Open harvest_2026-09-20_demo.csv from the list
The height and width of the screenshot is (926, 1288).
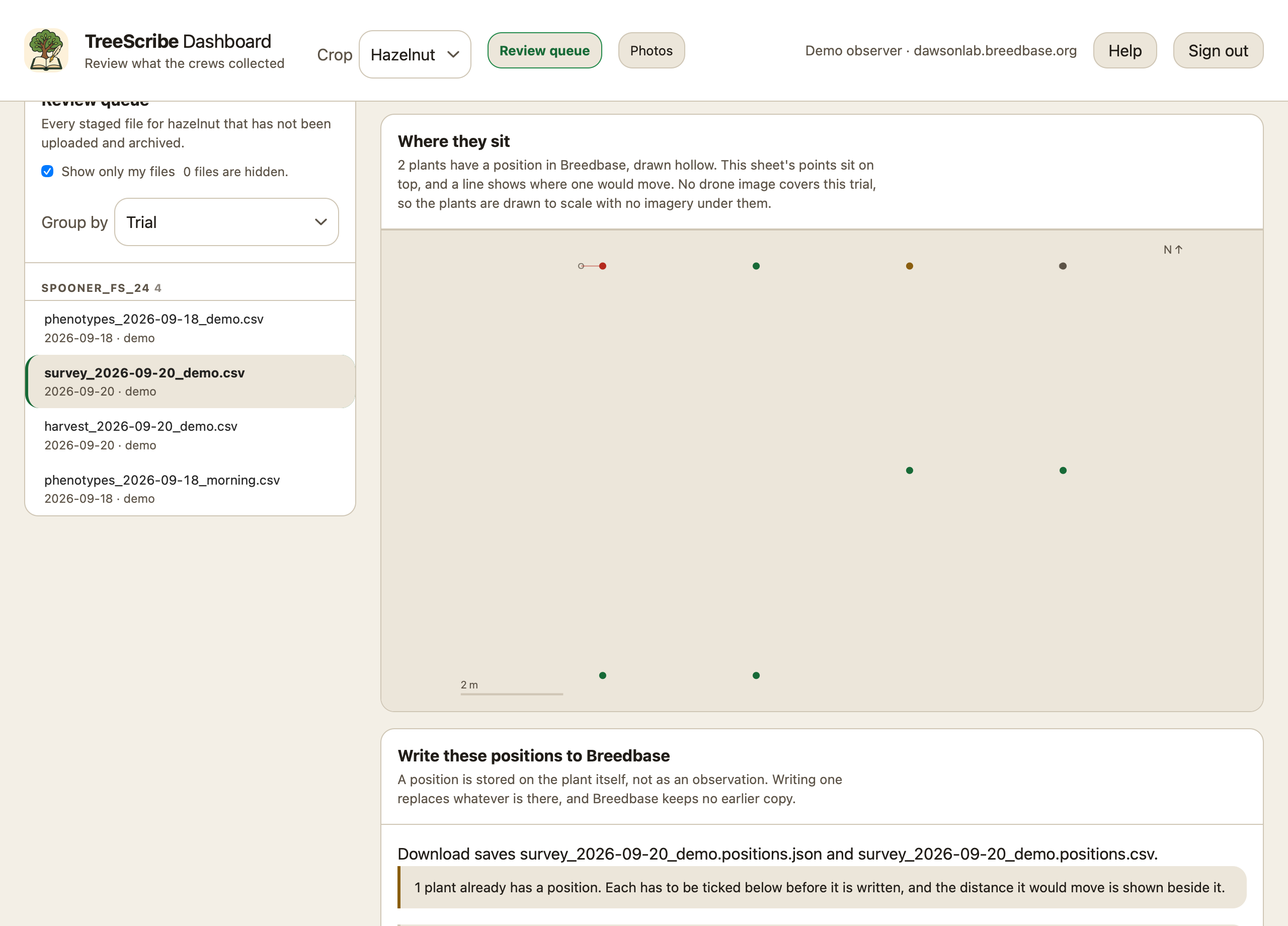click(190, 435)
